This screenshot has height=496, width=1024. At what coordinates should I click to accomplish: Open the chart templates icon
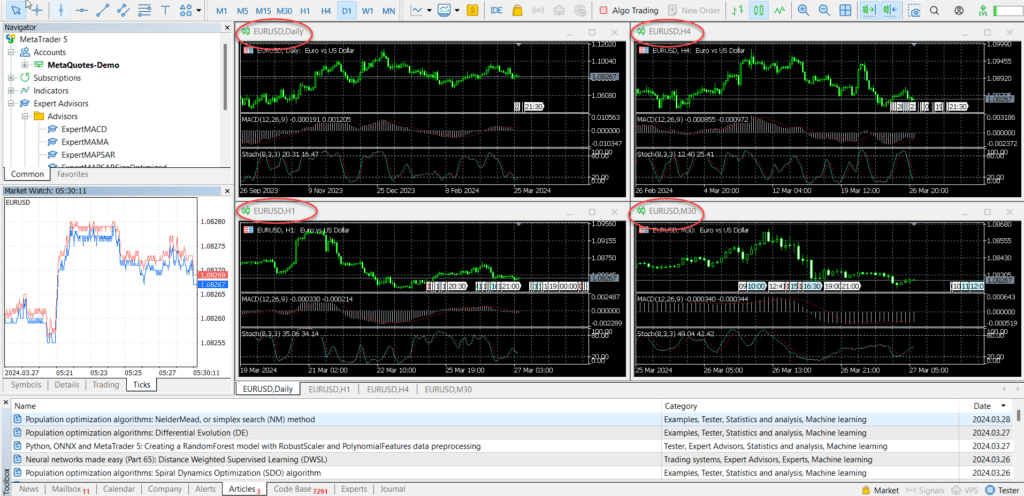[x=444, y=10]
